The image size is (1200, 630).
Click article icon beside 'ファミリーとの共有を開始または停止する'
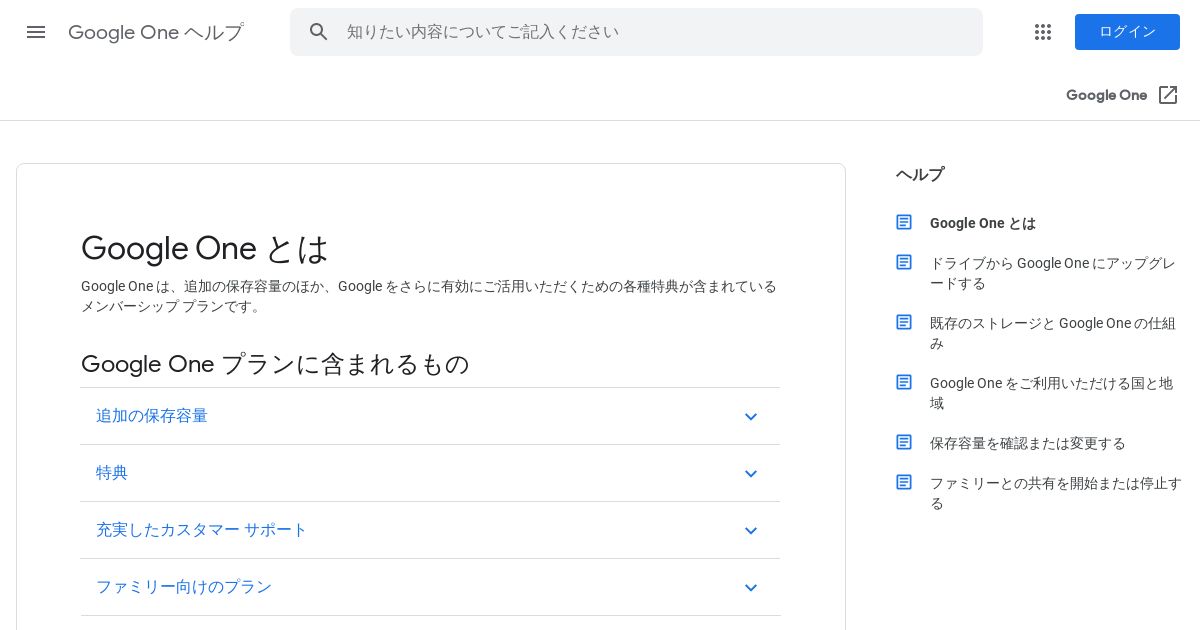click(x=904, y=482)
